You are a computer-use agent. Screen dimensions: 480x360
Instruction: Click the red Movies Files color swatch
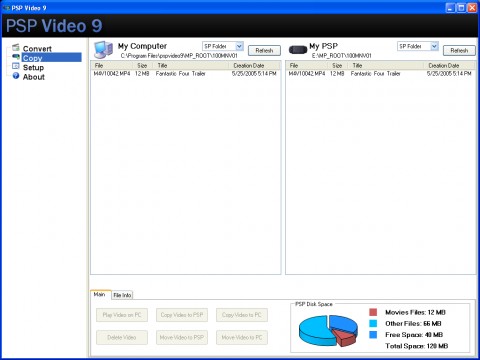(373, 312)
